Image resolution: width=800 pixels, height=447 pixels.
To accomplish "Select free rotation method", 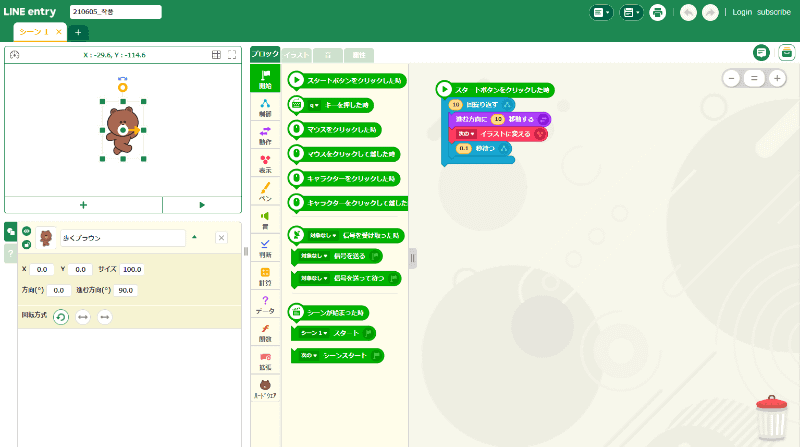I will pyautogui.click(x=61, y=317).
